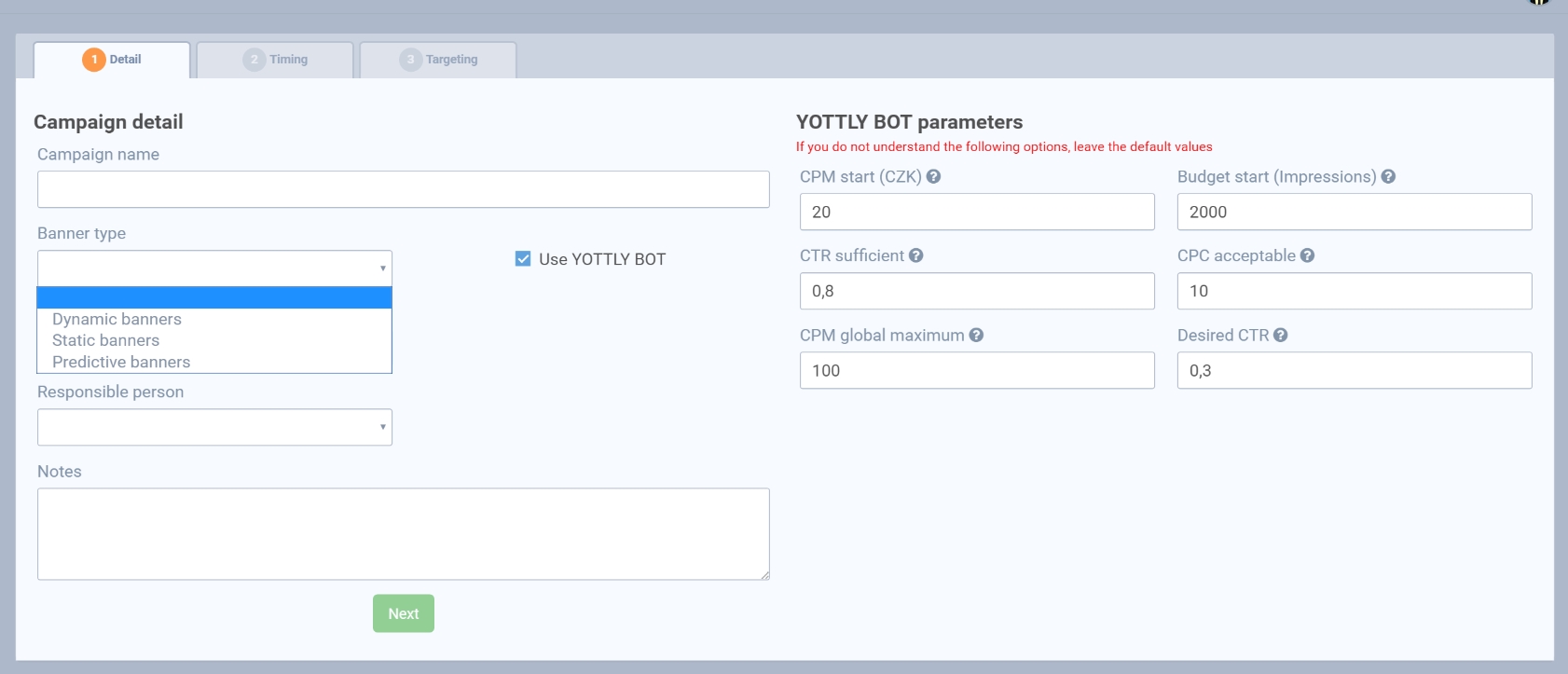Switch to the Targeting tab
Viewport: 1568px width, 674px height.
438,60
